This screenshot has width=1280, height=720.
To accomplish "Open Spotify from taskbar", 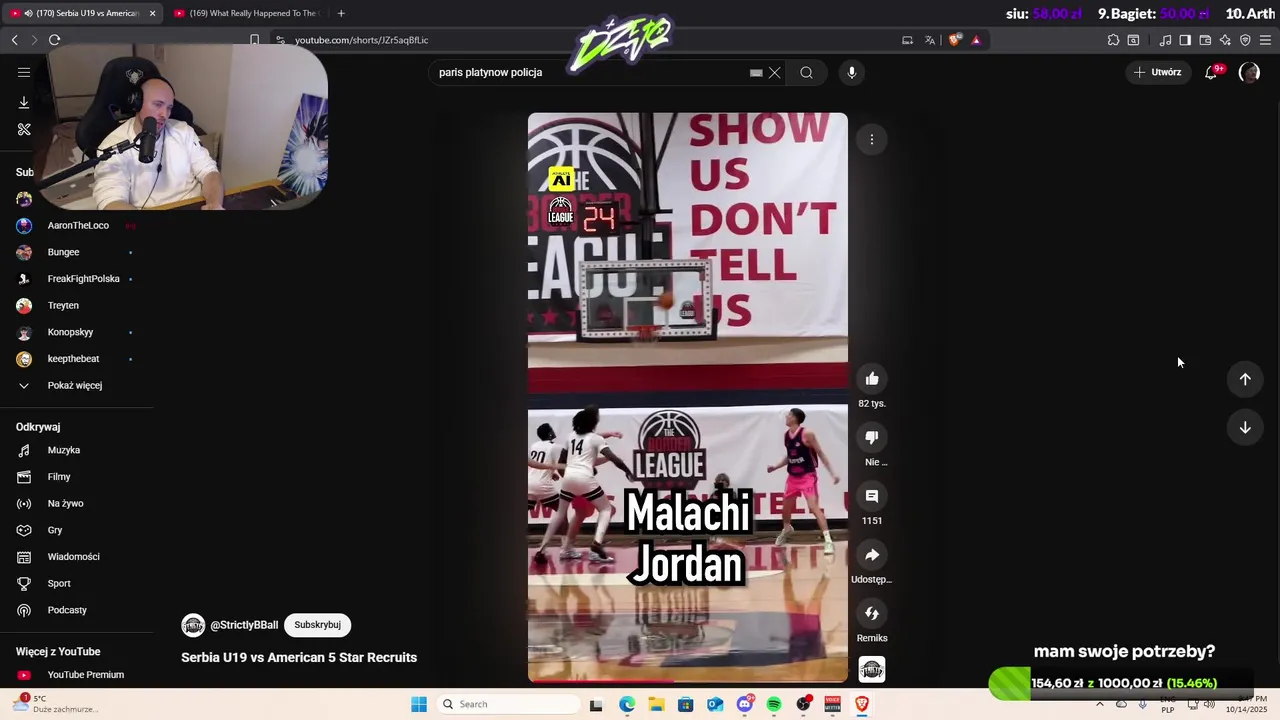I will pos(774,704).
